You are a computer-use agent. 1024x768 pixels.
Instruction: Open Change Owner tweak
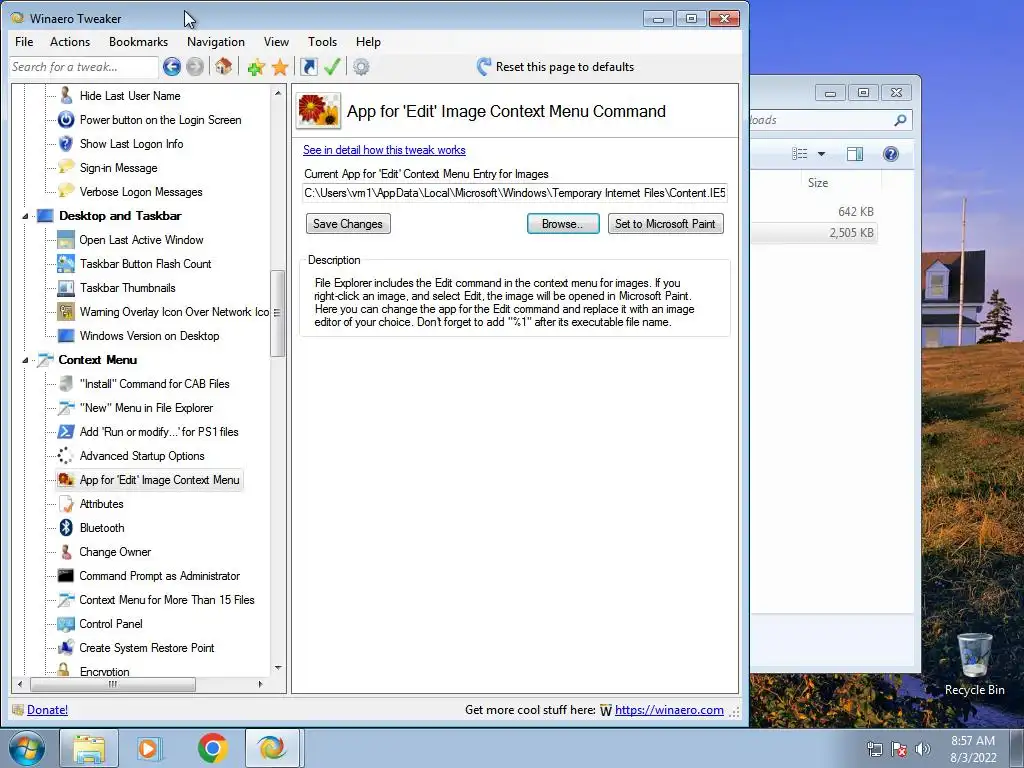click(115, 552)
